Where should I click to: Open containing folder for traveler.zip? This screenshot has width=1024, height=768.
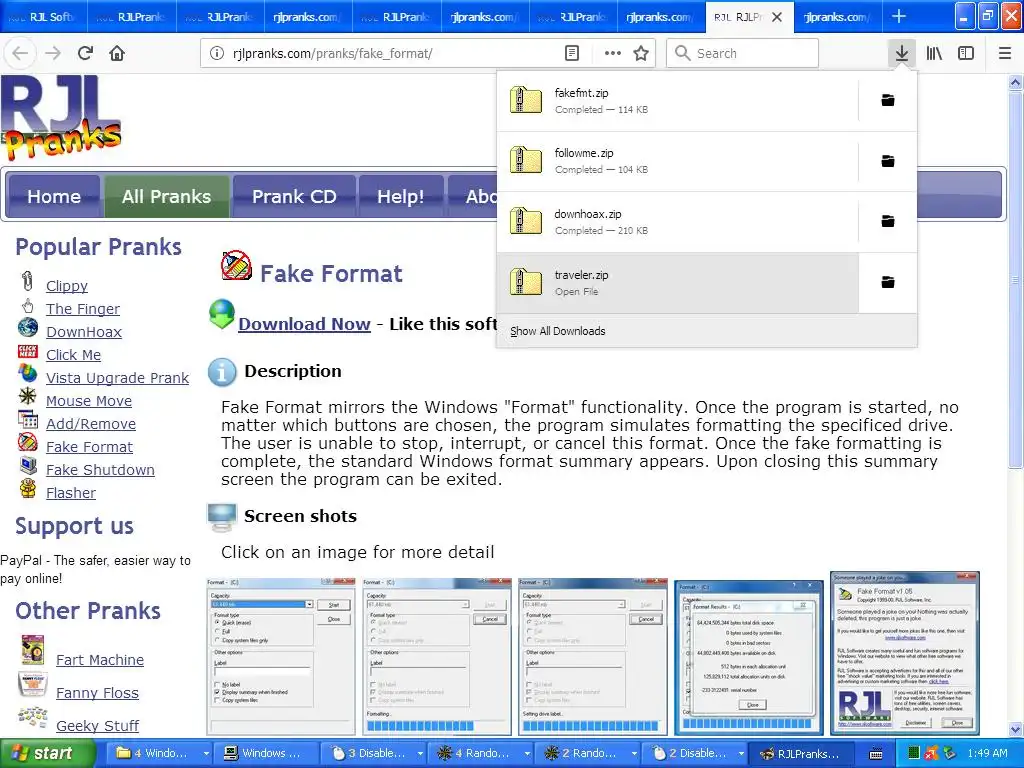[x=888, y=282]
